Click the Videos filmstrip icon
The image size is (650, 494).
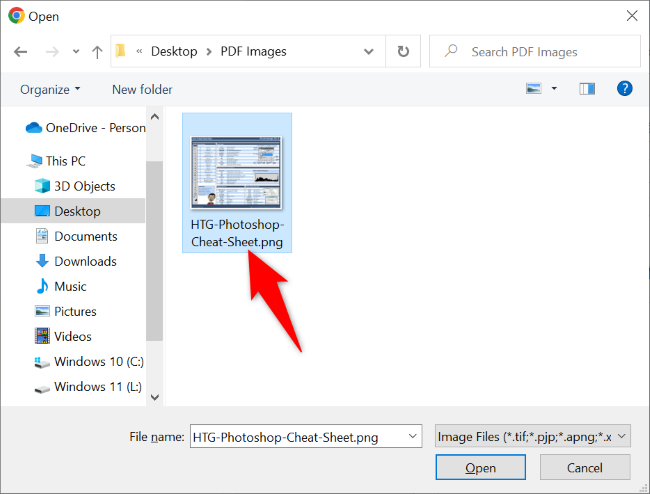pos(42,336)
